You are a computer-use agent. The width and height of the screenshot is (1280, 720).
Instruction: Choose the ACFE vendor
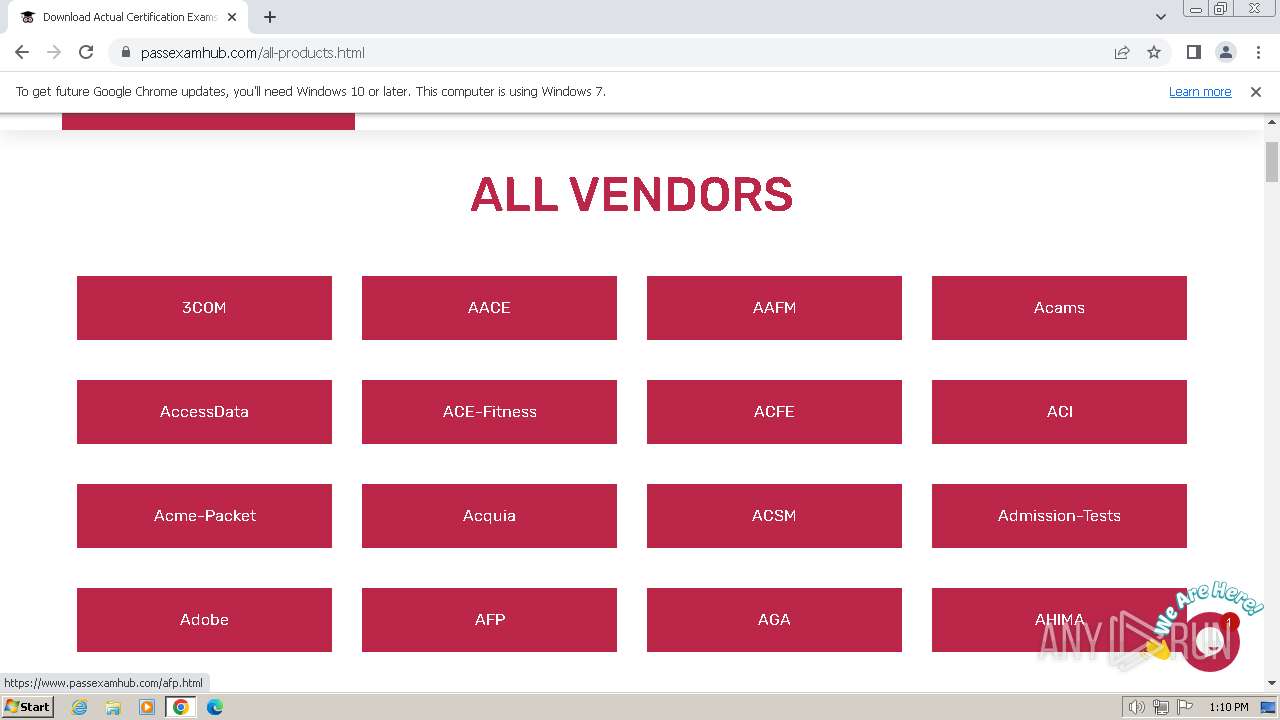point(774,412)
